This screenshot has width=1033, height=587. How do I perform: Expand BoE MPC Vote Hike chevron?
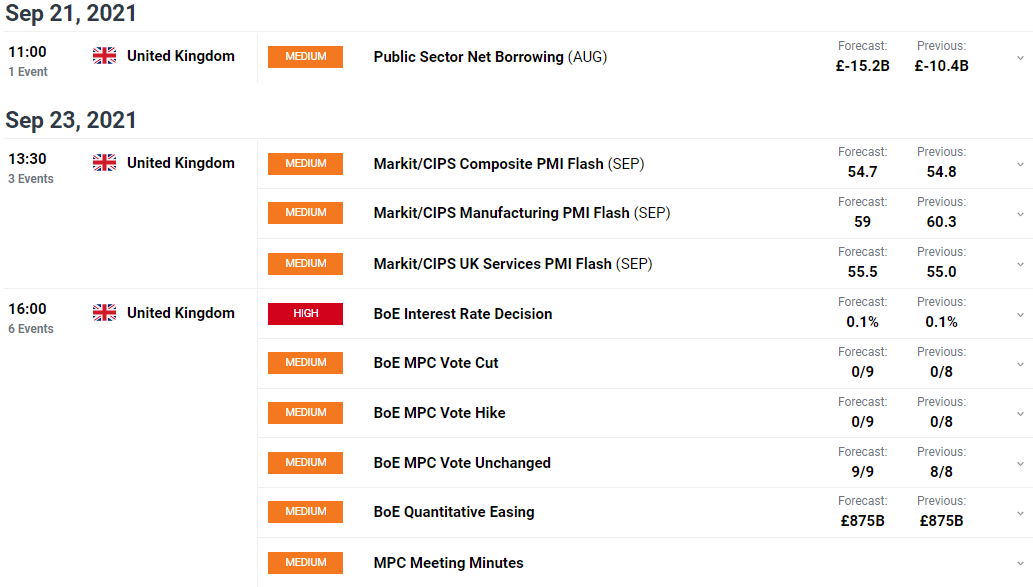pos(1020,414)
